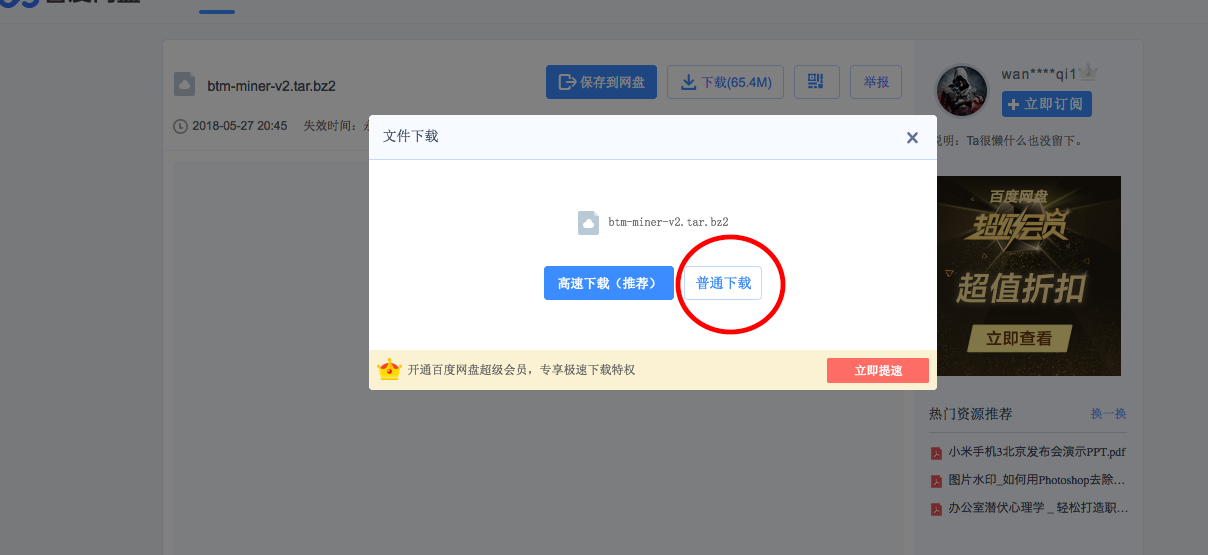Click the 普通下载 button in the dialog

pyautogui.click(x=723, y=283)
